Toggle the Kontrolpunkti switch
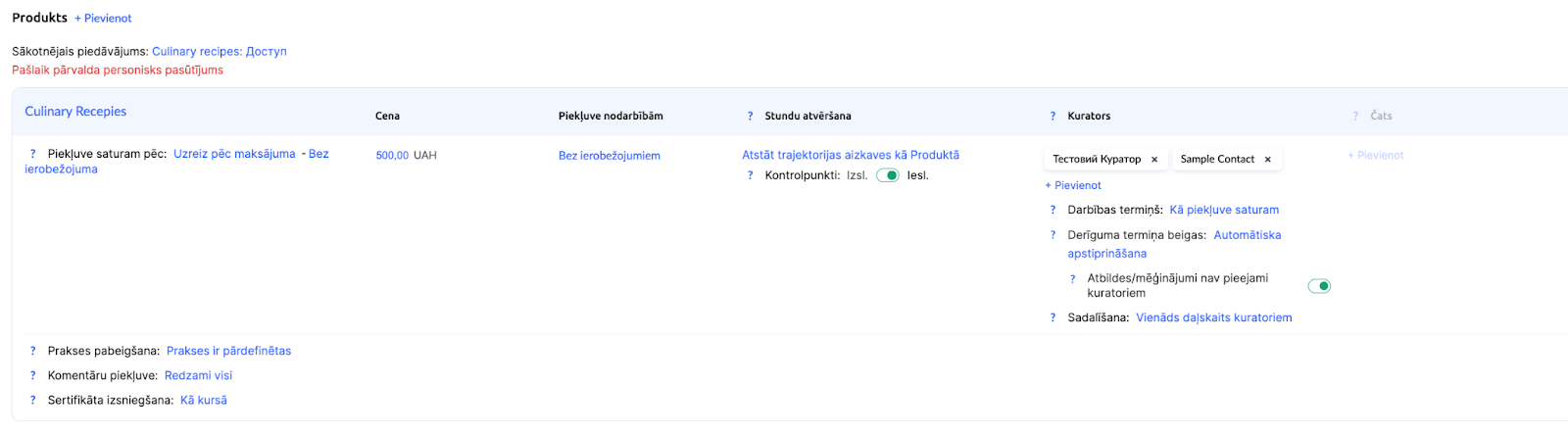 pos(888,176)
